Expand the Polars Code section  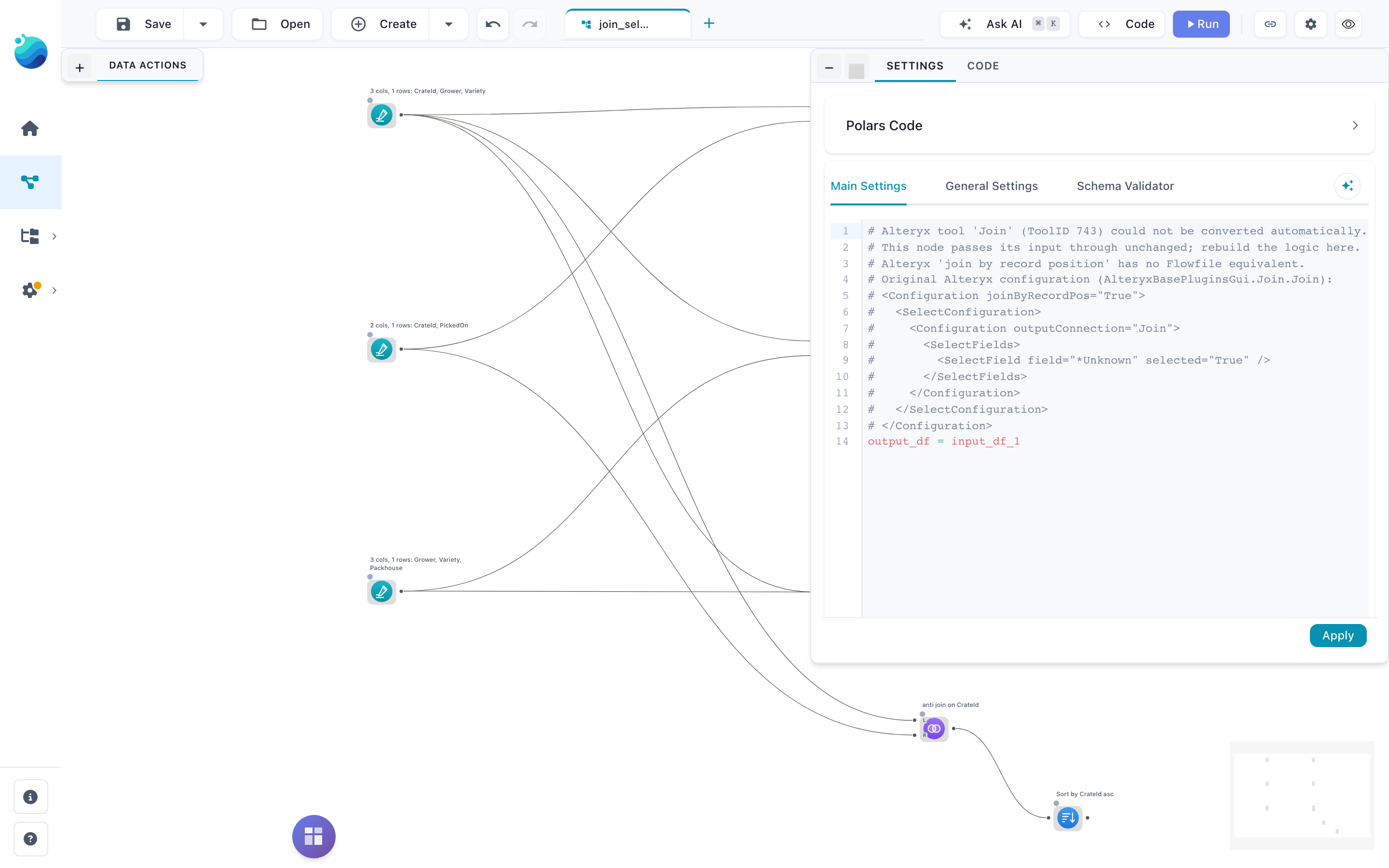tap(1099, 125)
